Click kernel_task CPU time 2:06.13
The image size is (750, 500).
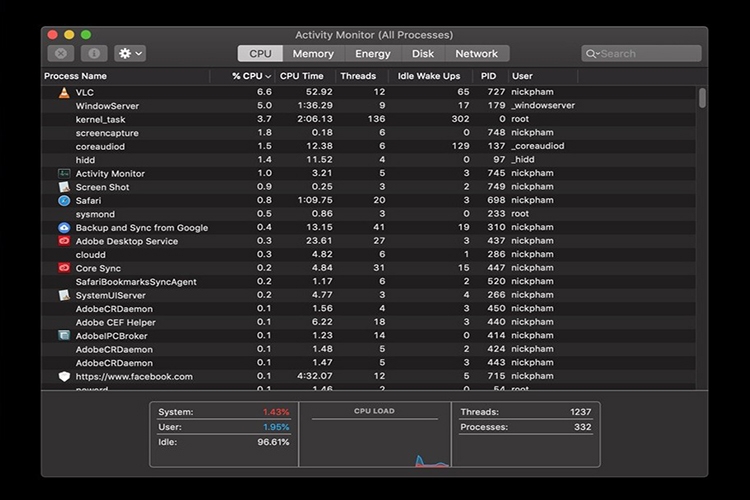tap(315, 119)
